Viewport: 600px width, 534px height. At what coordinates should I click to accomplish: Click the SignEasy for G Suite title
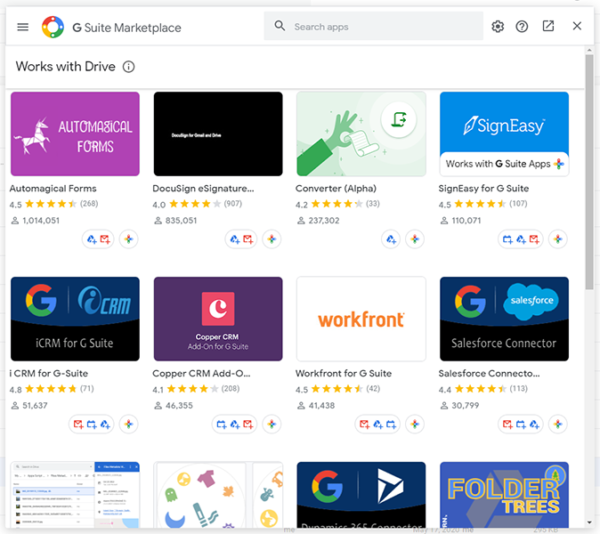point(484,189)
